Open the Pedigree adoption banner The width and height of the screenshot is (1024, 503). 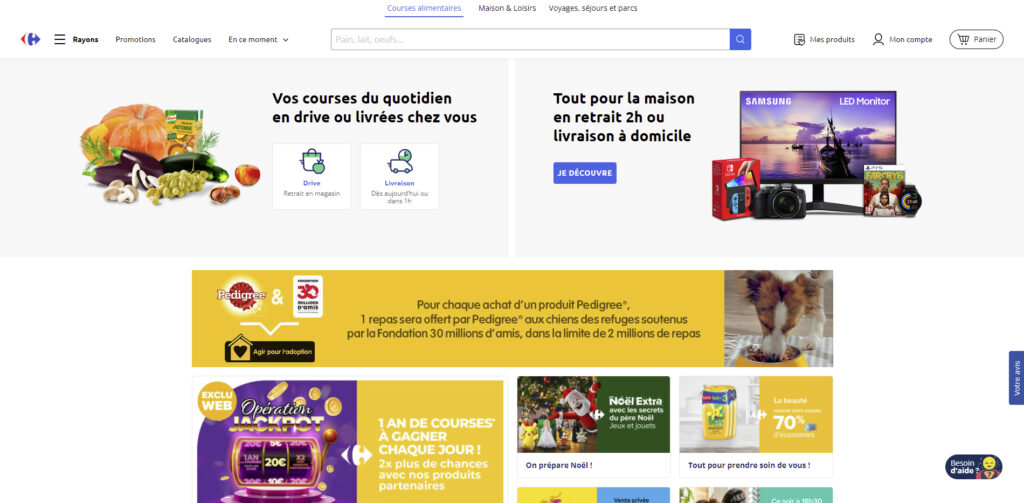(512, 319)
